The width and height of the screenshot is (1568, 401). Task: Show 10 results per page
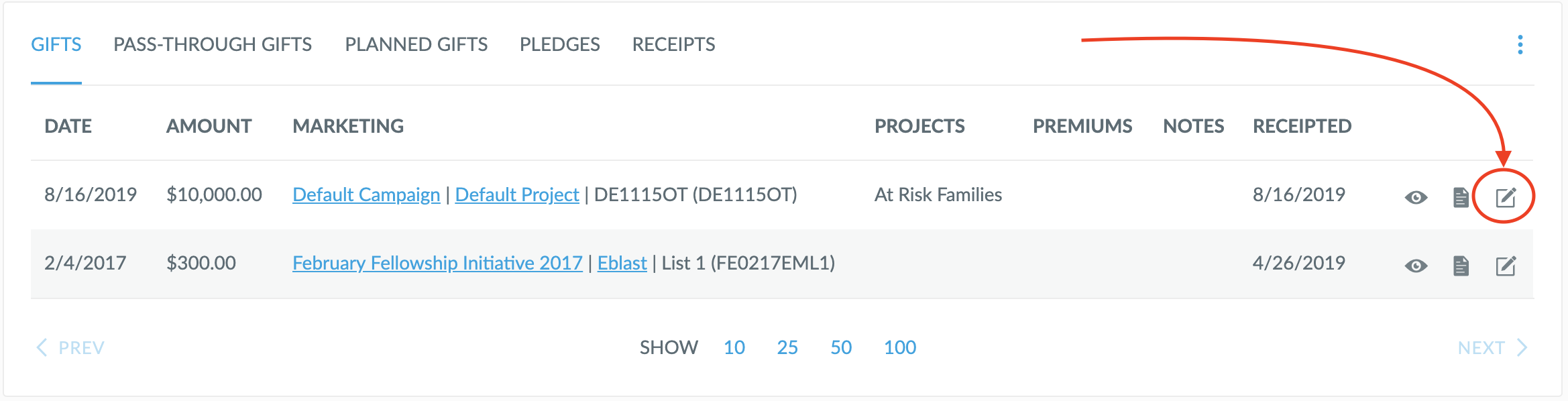[x=734, y=347]
